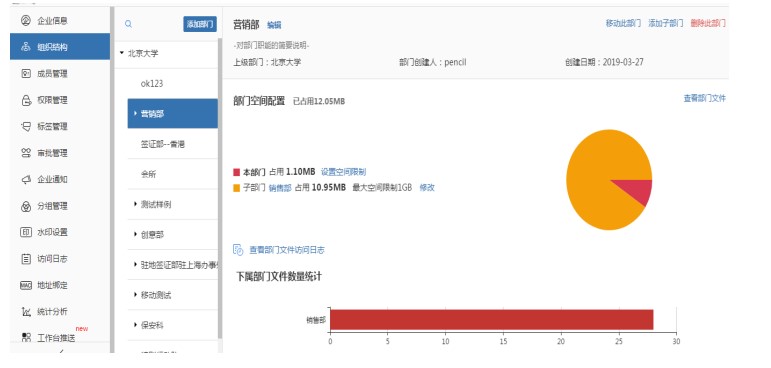Click the 添加部门 button
The height and width of the screenshot is (368, 771).
tap(200, 24)
